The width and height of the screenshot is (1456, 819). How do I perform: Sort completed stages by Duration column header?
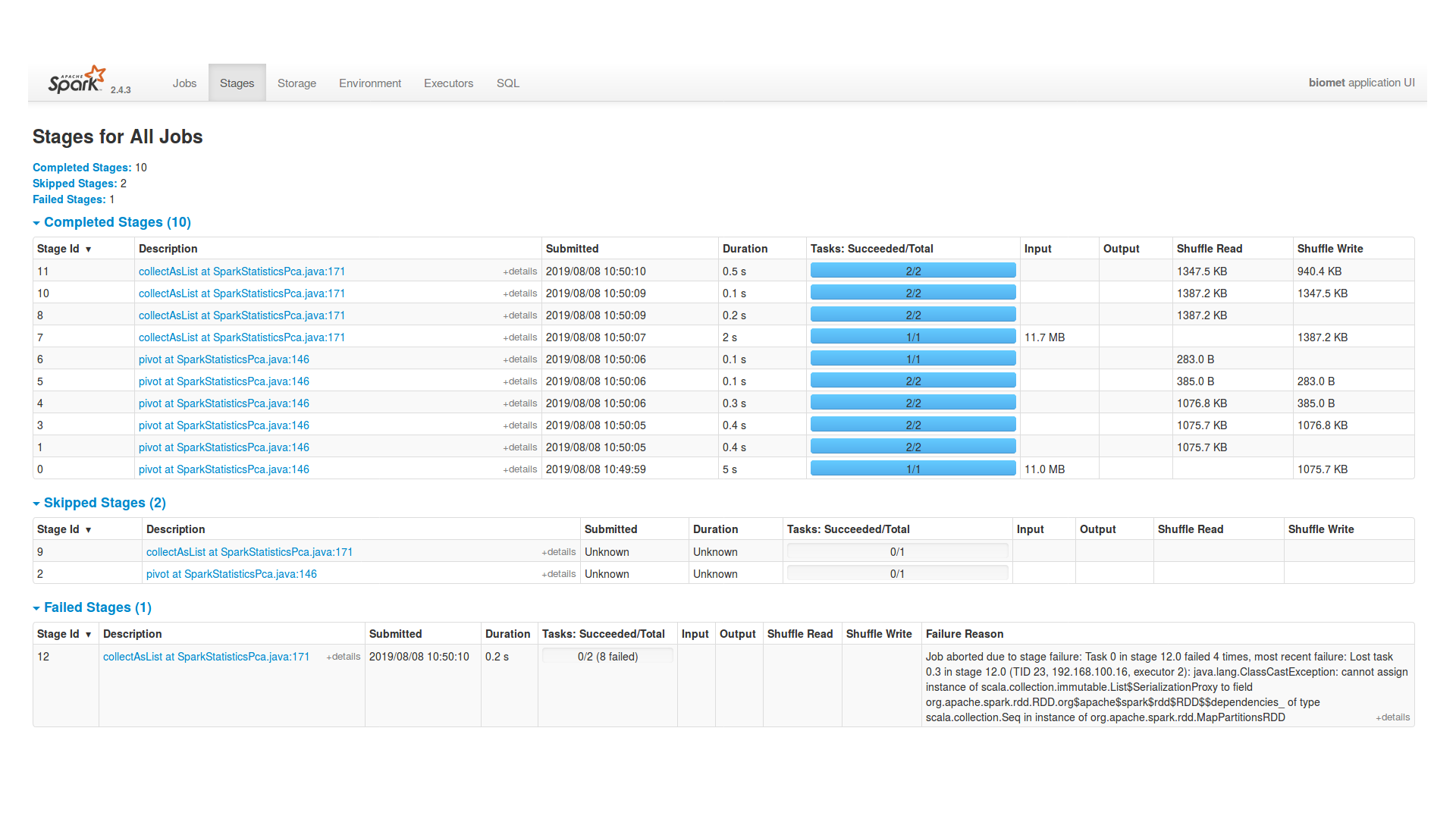745,249
